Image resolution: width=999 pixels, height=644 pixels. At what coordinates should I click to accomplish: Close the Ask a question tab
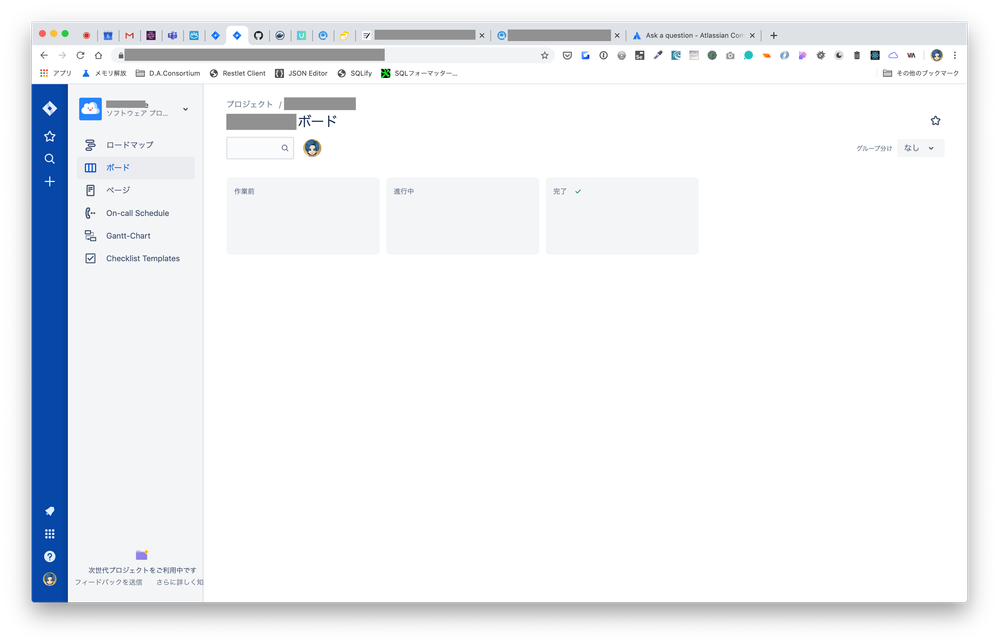752,36
